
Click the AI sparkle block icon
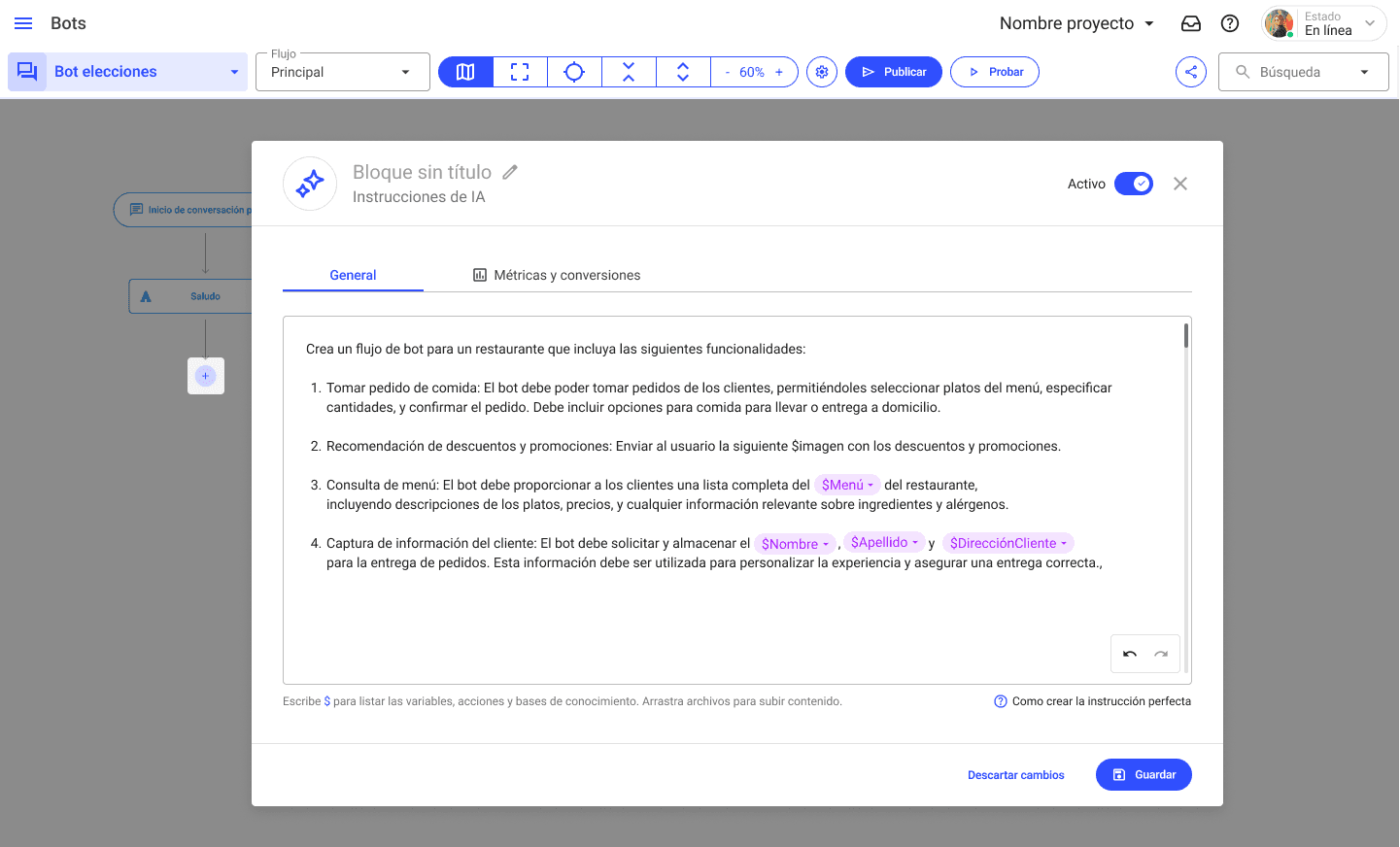click(310, 184)
